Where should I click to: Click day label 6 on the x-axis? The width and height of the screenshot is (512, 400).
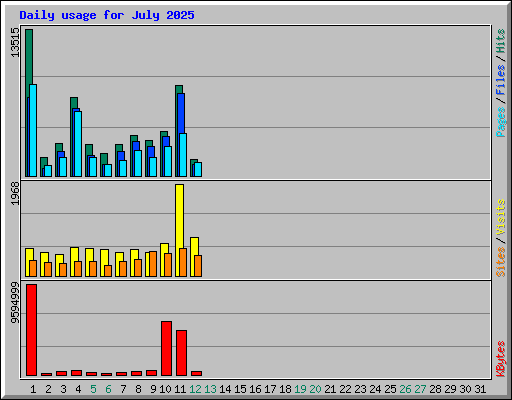pos(108,389)
